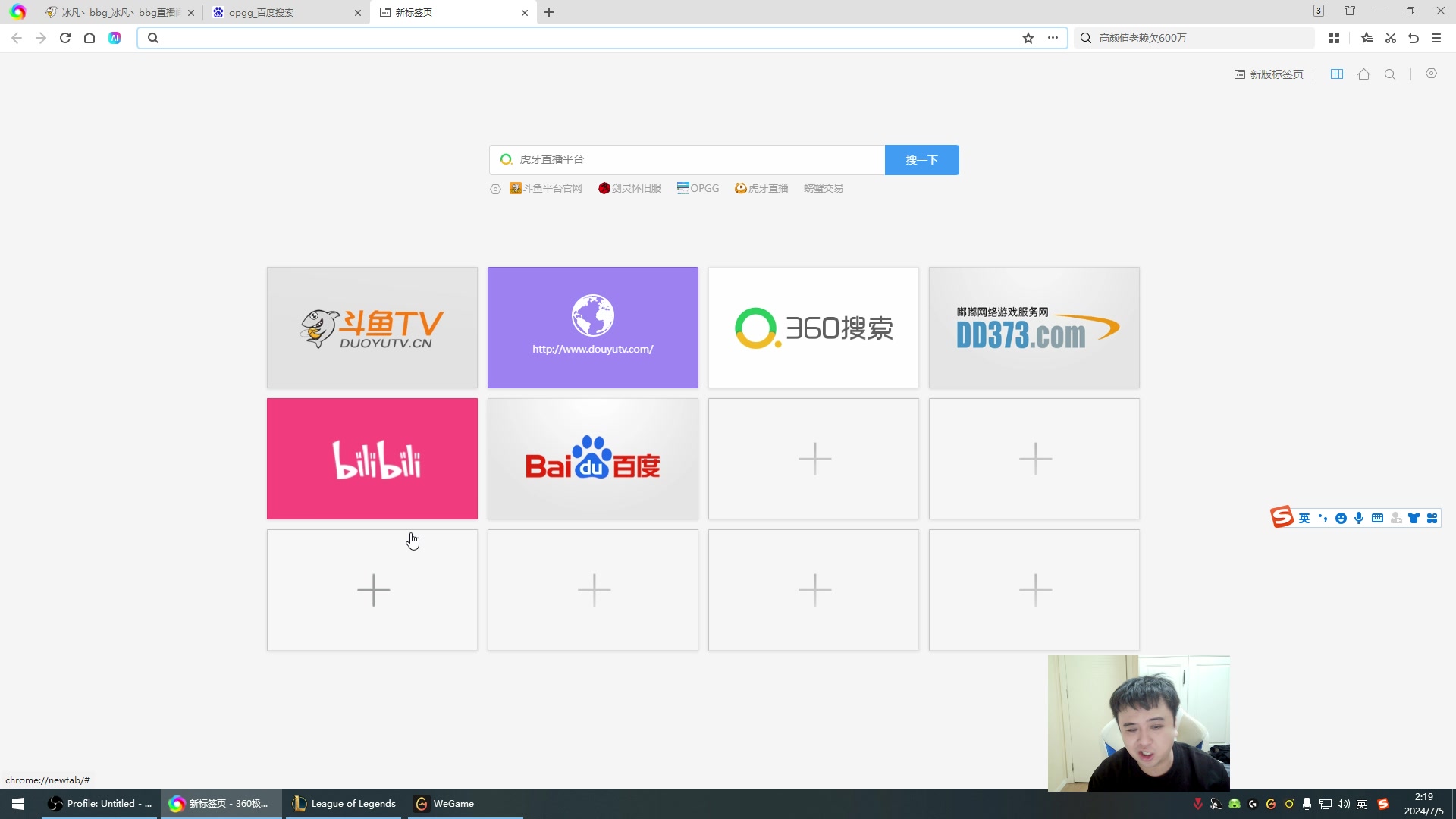Open the browser home page icon
This screenshot has width=1456, height=819.
click(x=89, y=38)
